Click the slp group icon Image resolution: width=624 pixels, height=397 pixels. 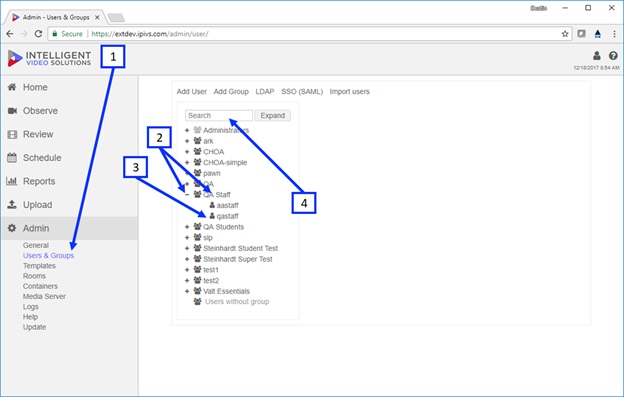click(197, 237)
